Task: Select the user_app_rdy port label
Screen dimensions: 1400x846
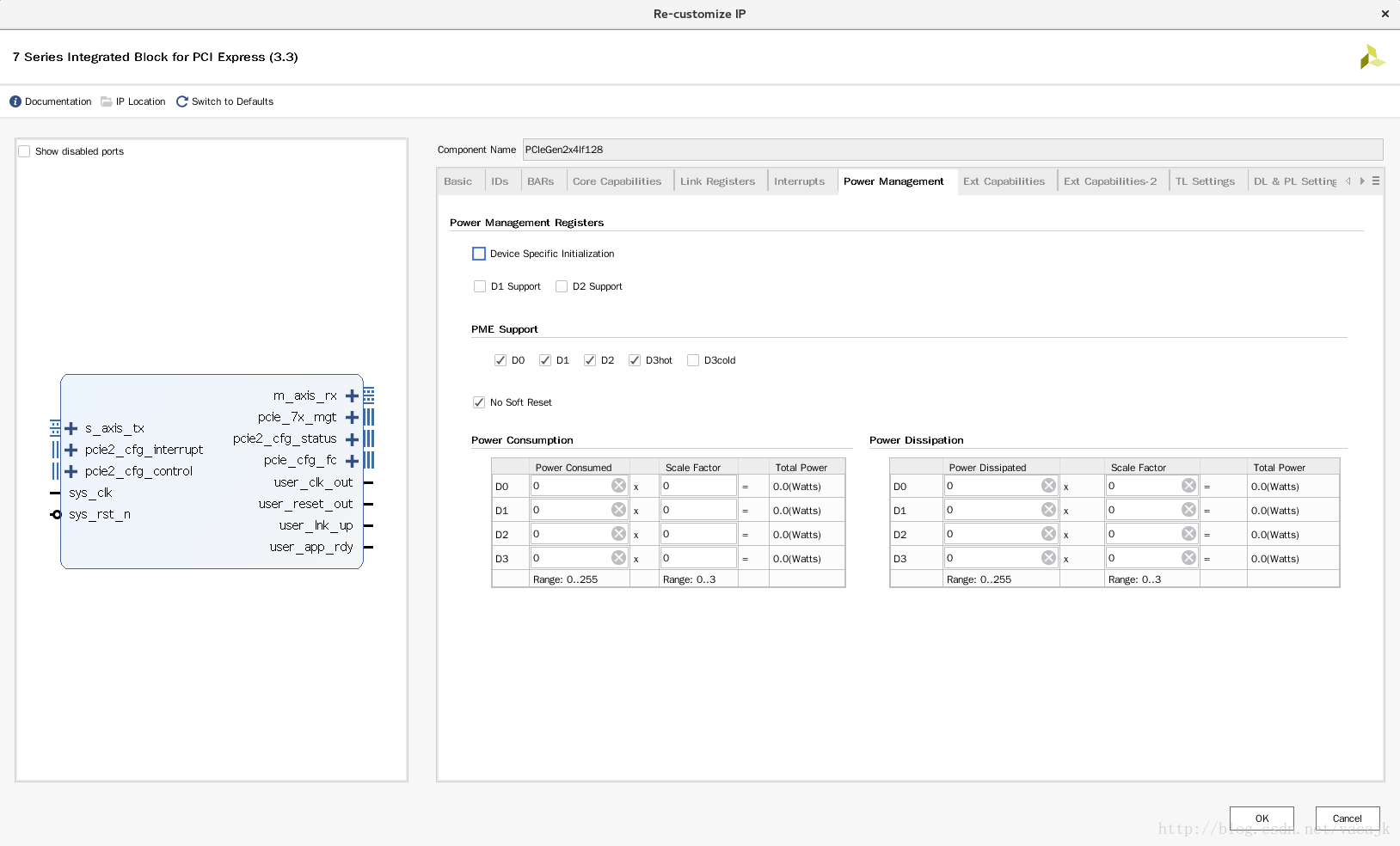Action: pos(311,547)
